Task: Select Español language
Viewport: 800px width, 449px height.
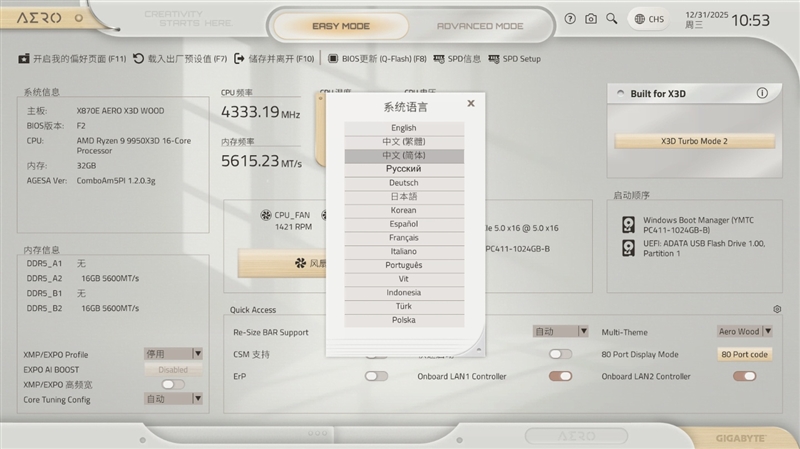Action: pos(404,224)
